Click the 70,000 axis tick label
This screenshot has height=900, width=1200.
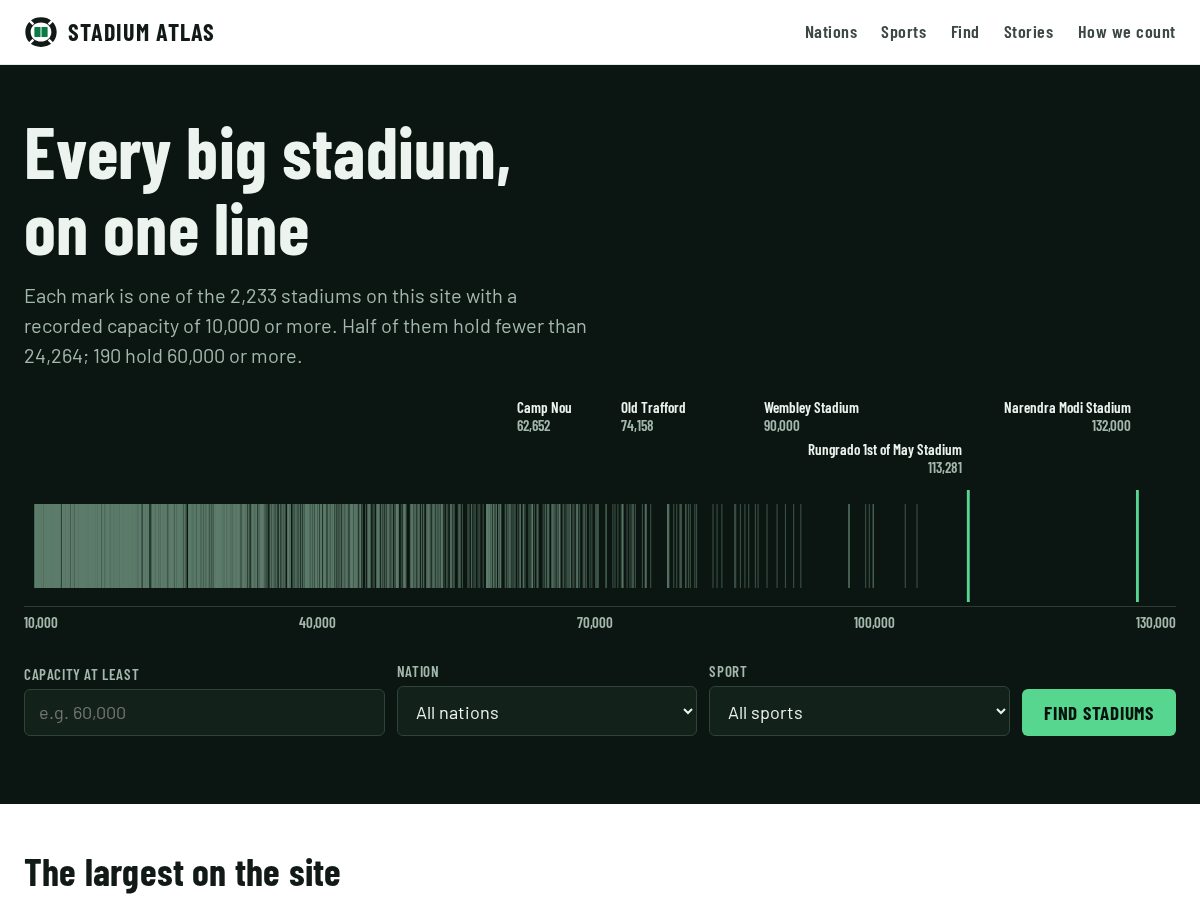pos(595,622)
